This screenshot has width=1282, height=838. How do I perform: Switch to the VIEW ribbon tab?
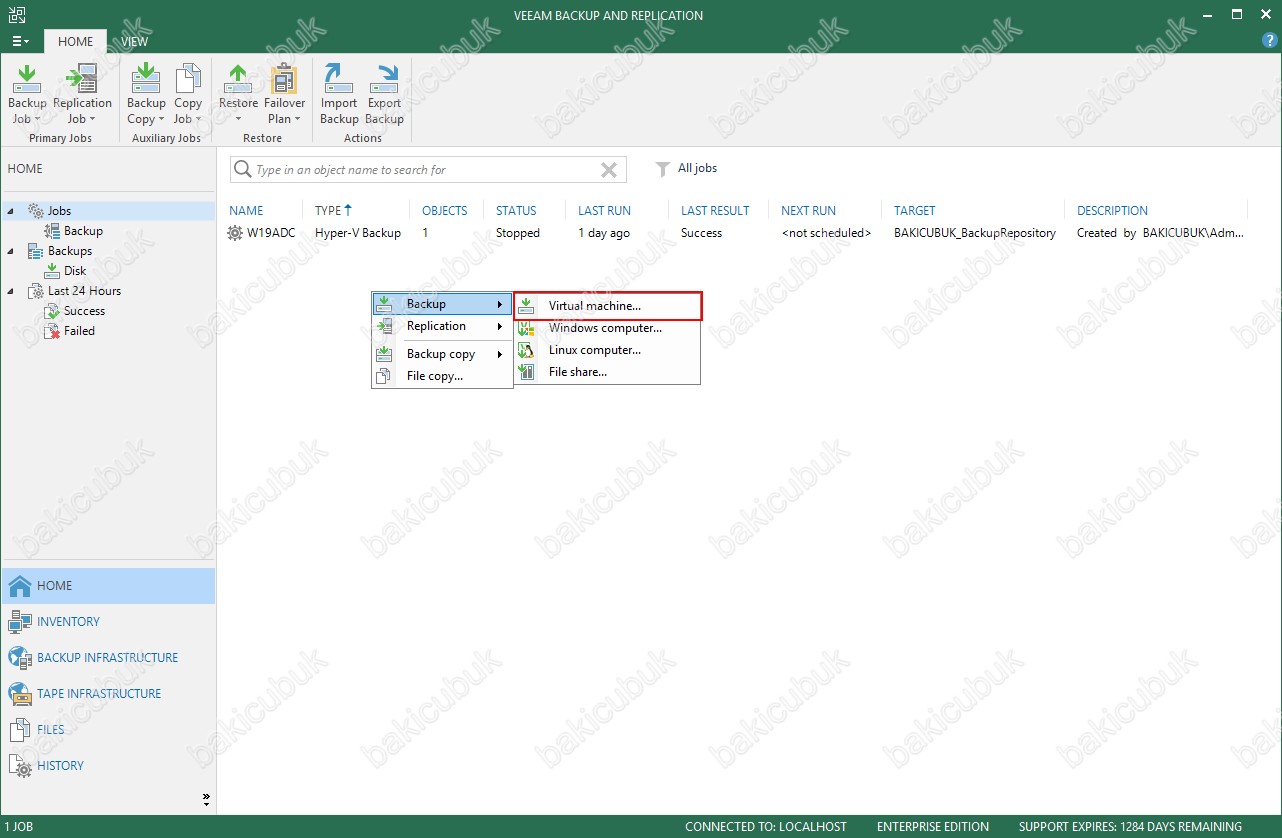point(134,42)
